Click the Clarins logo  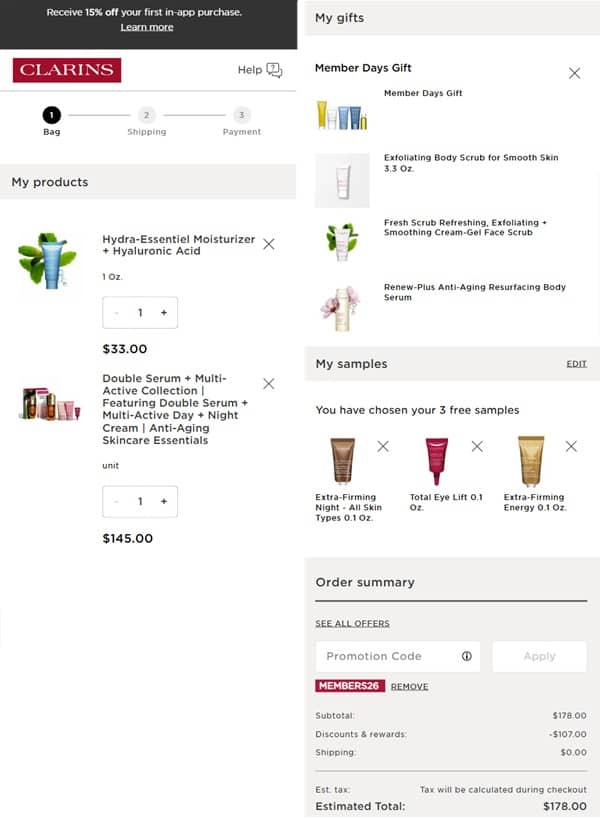click(x=67, y=70)
